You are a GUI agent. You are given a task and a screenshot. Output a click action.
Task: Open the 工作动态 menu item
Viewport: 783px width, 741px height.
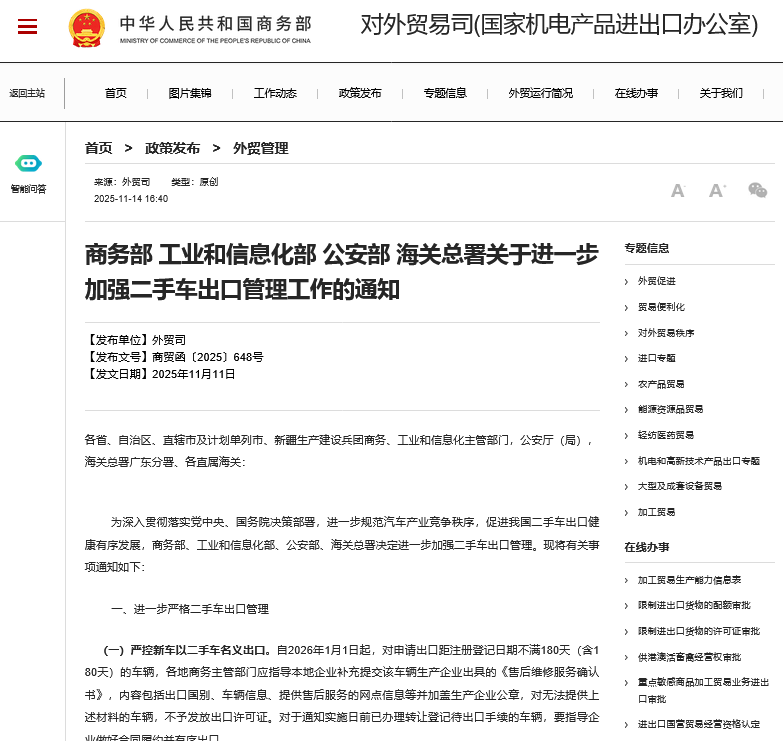[275, 93]
